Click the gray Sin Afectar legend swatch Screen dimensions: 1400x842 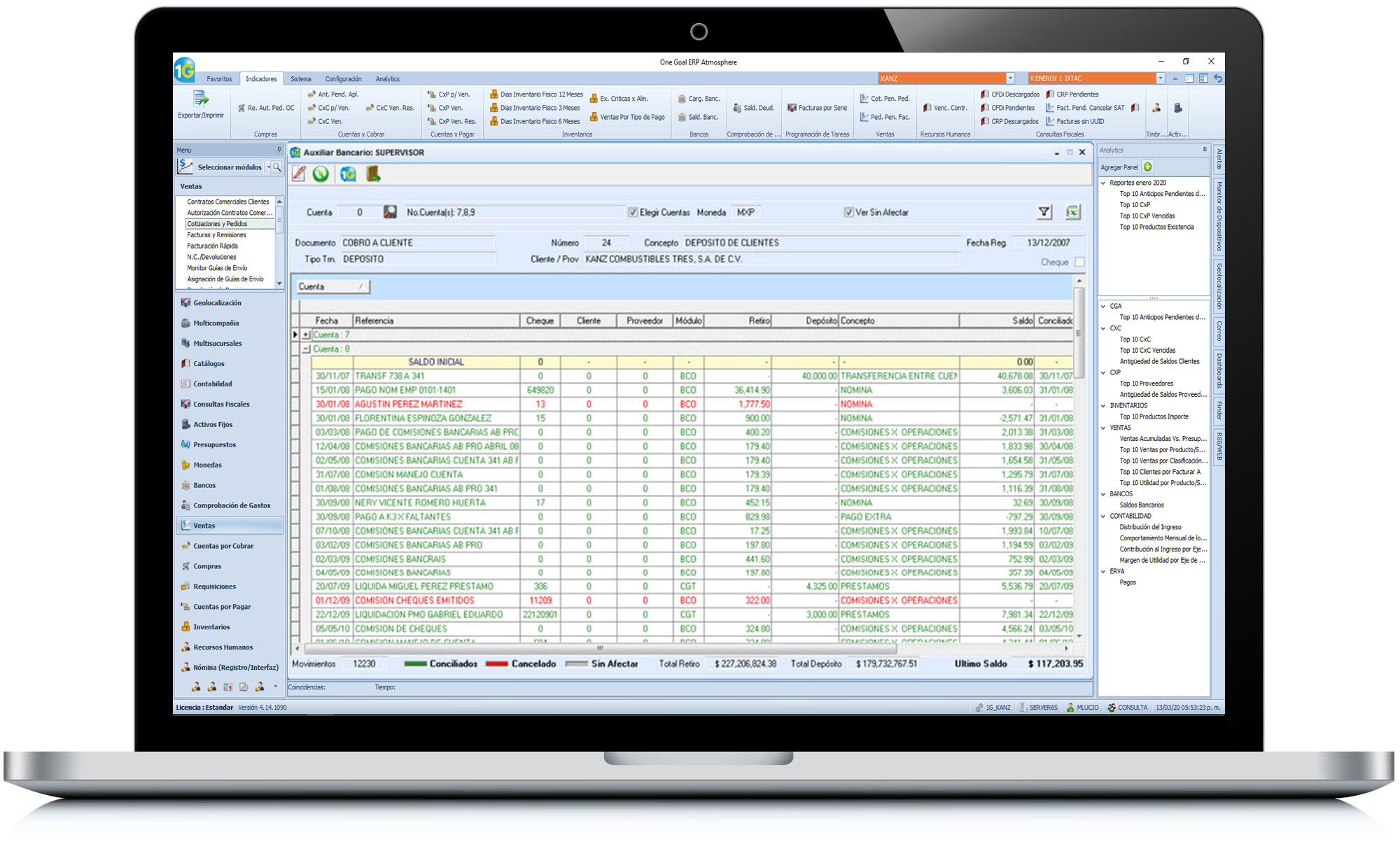[577, 664]
